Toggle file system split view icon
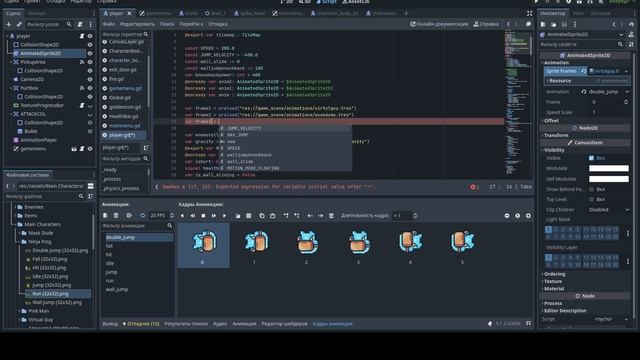 91,186
